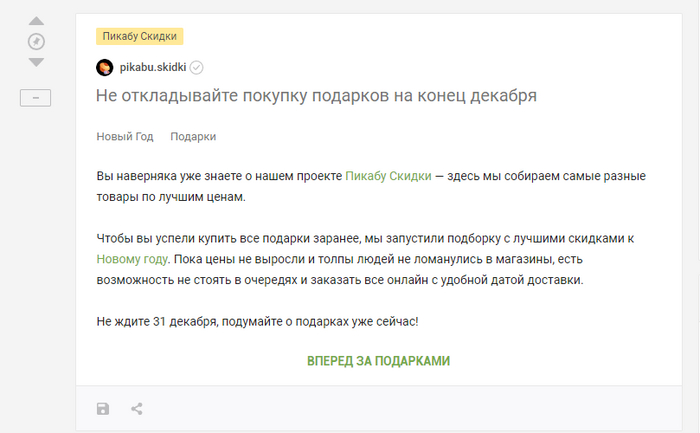This screenshot has width=700, height=433.
Task: Follow the green «Новому году» link
Action: click(133, 259)
